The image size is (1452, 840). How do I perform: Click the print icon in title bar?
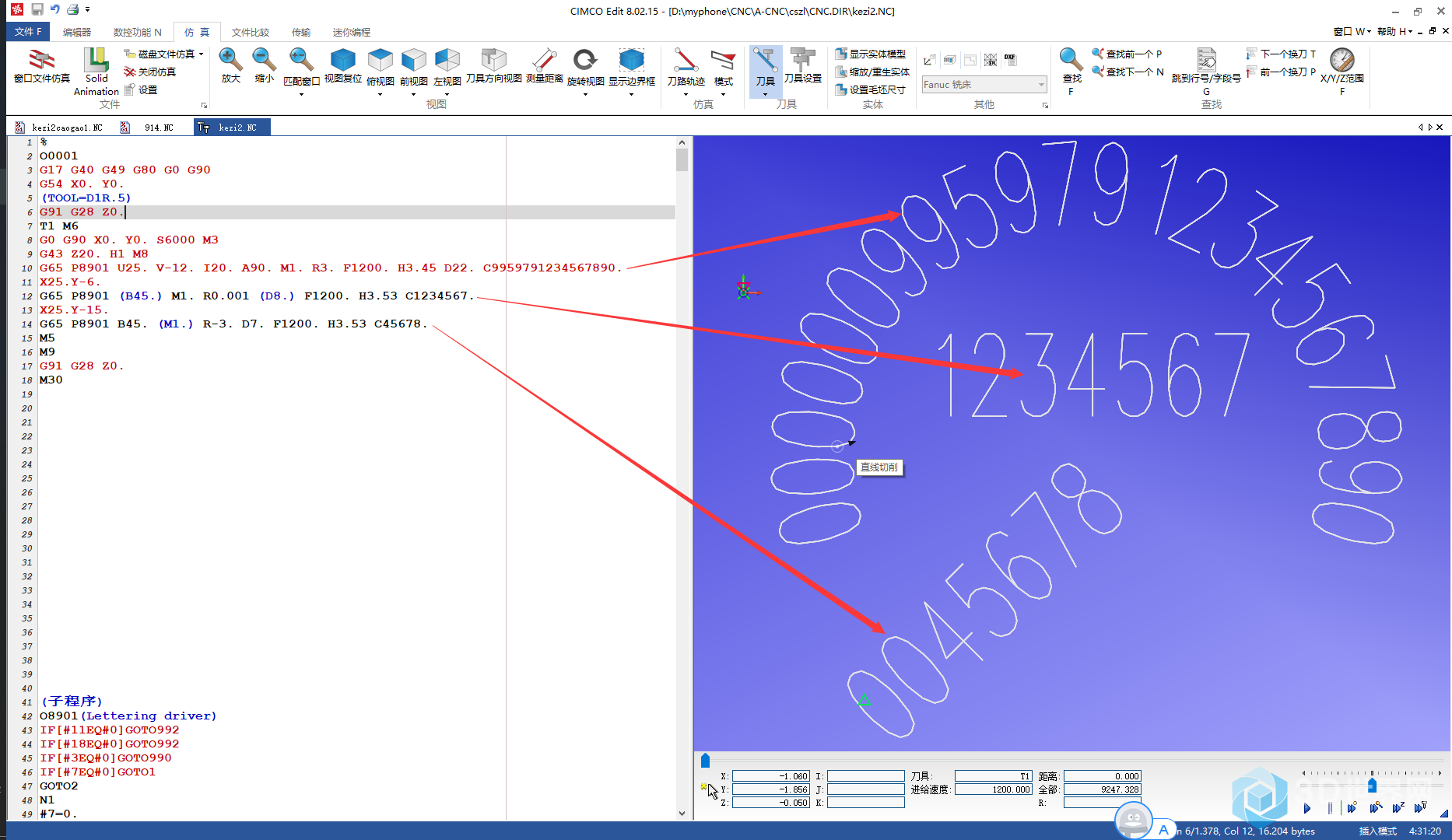[73, 9]
